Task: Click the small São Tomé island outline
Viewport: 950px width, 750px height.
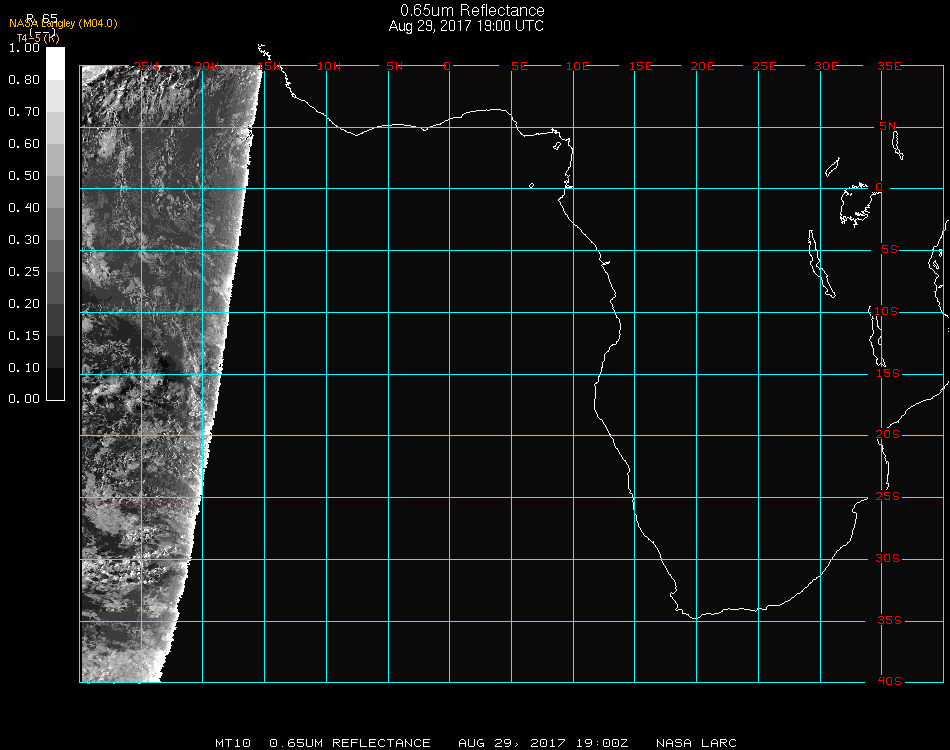Action: pos(531,185)
